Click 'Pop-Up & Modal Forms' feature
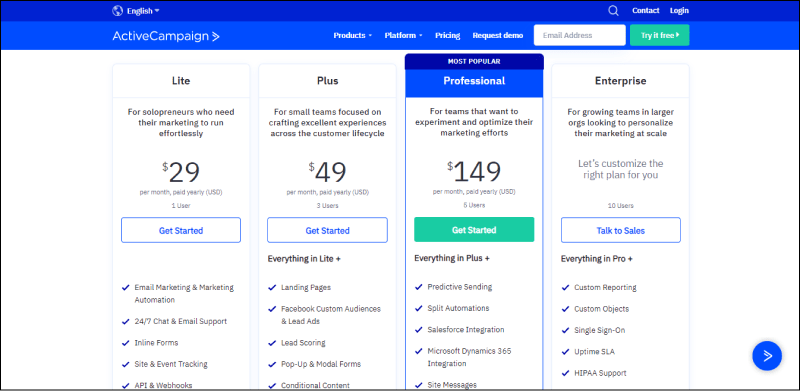The image size is (800, 391). point(321,364)
